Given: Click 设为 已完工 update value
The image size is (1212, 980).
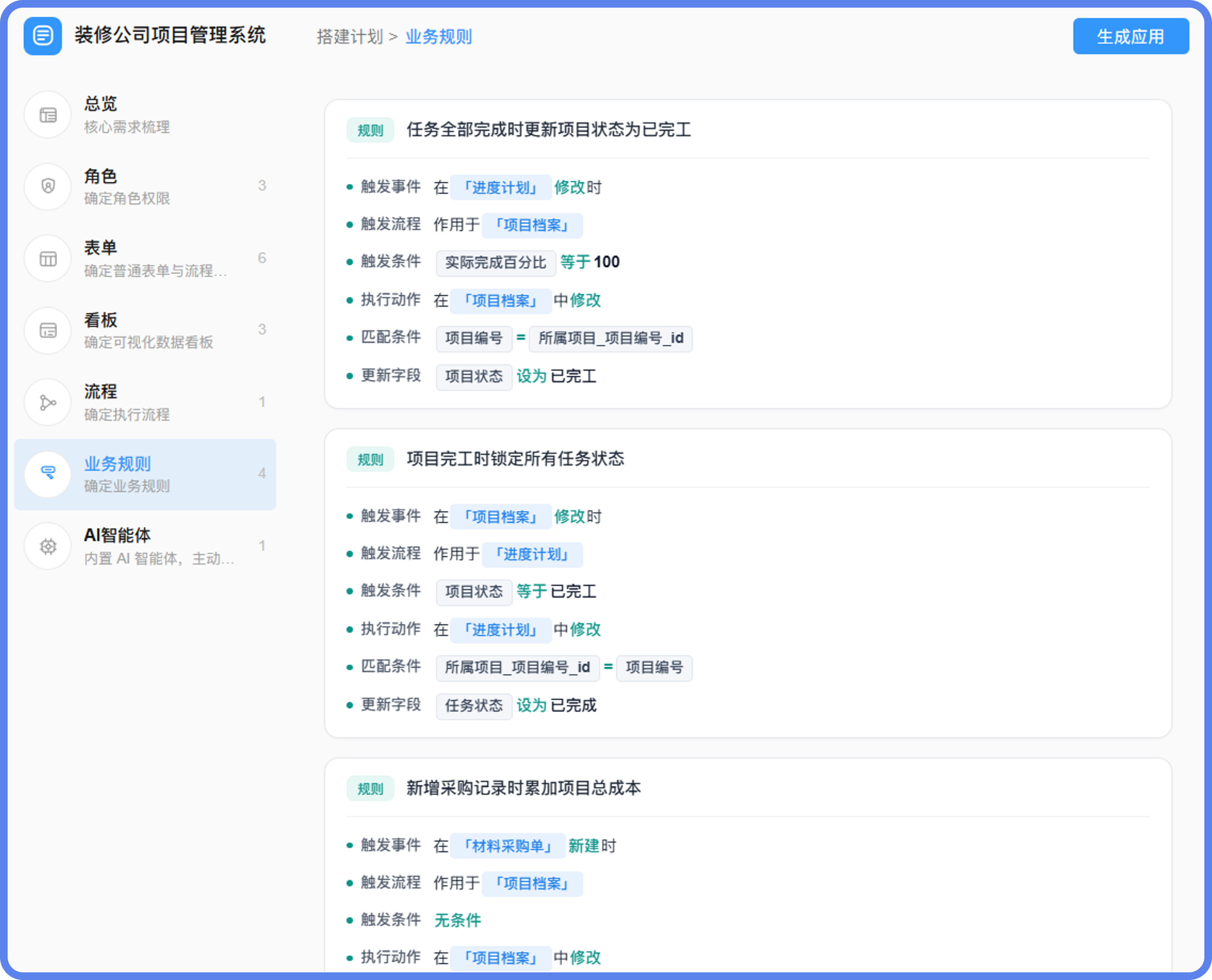Looking at the screenshot, I should click(x=557, y=376).
